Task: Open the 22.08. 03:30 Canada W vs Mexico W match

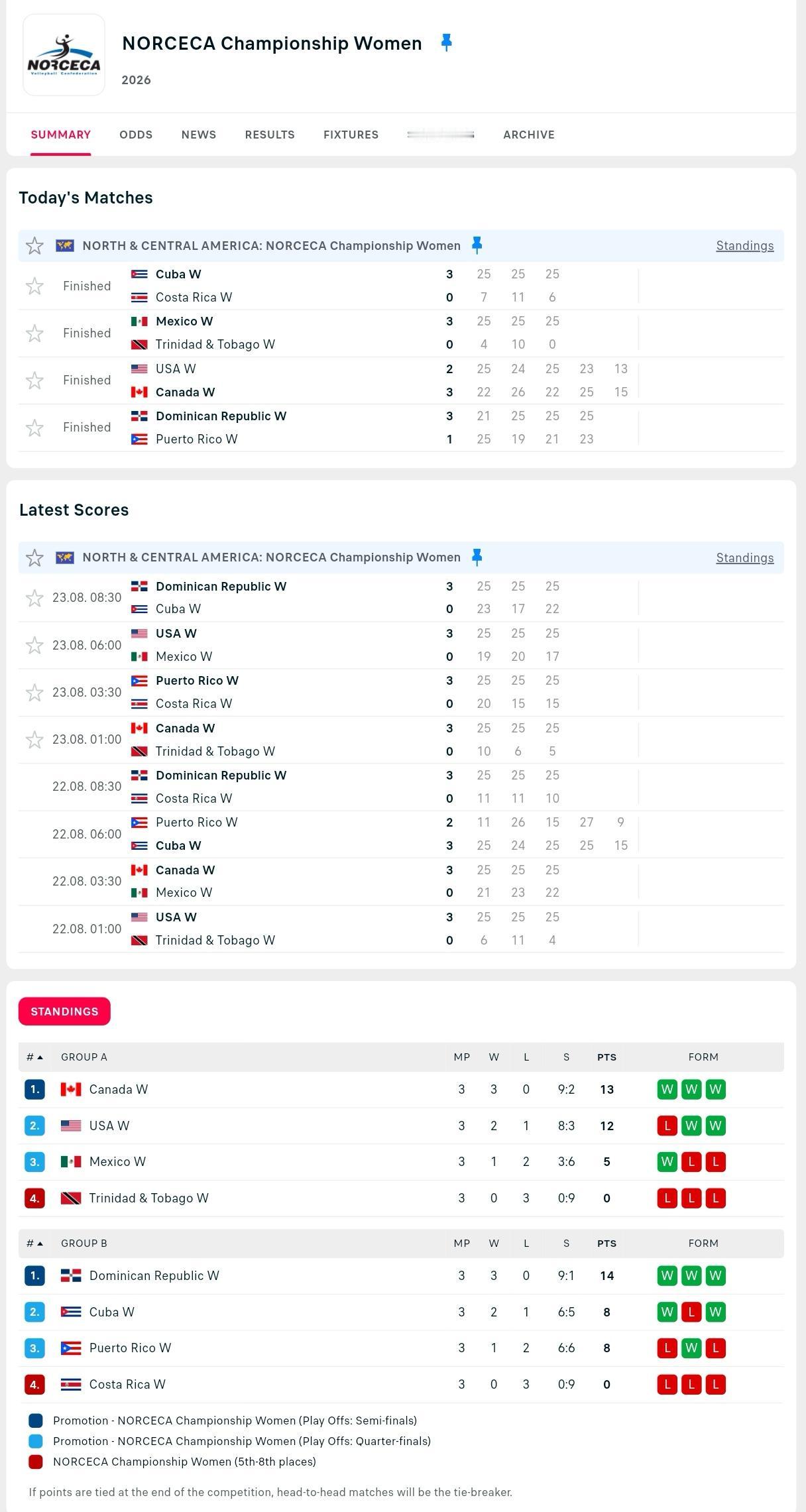Action: (401, 882)
